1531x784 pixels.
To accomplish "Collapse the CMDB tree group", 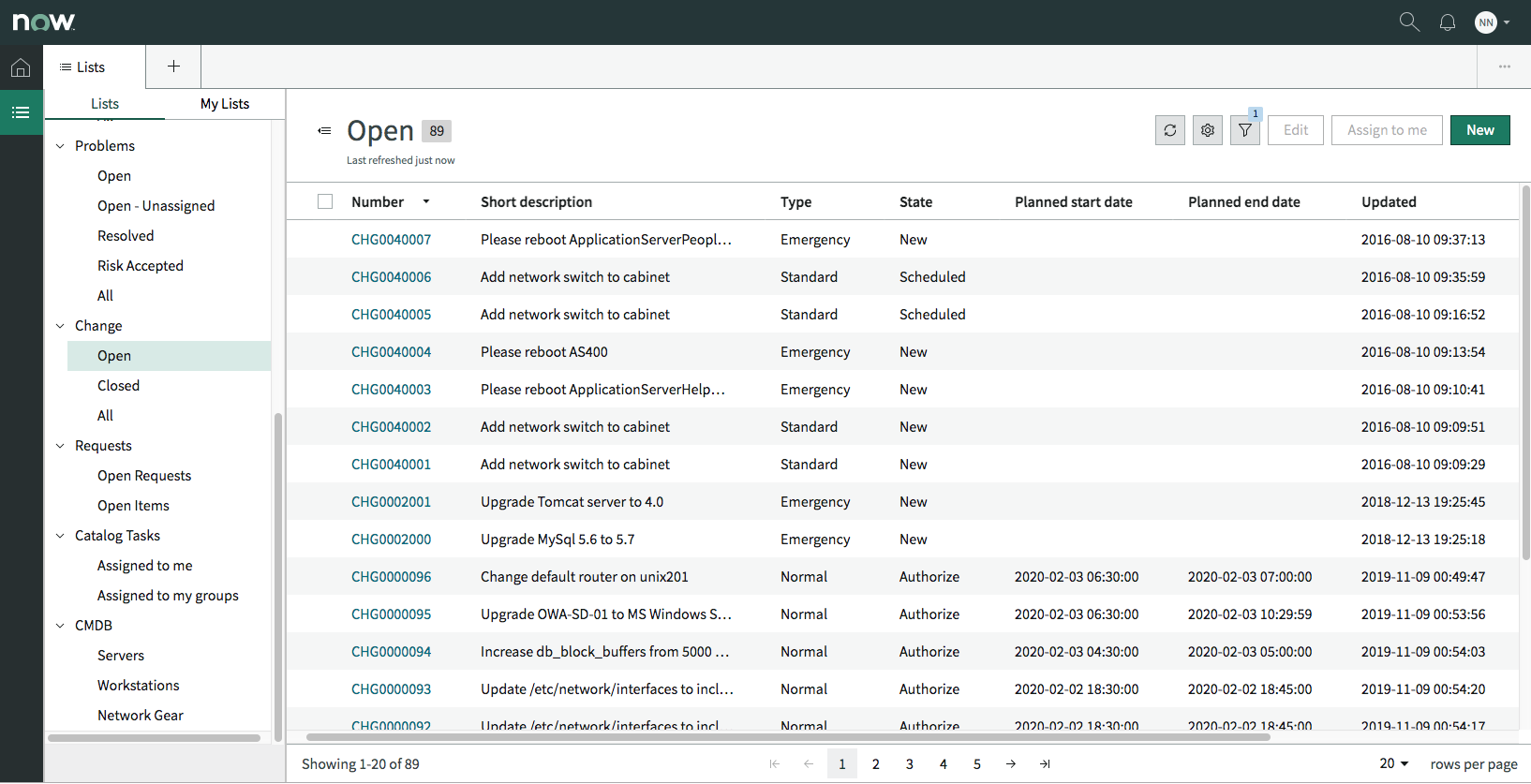I will click(60, 626).
